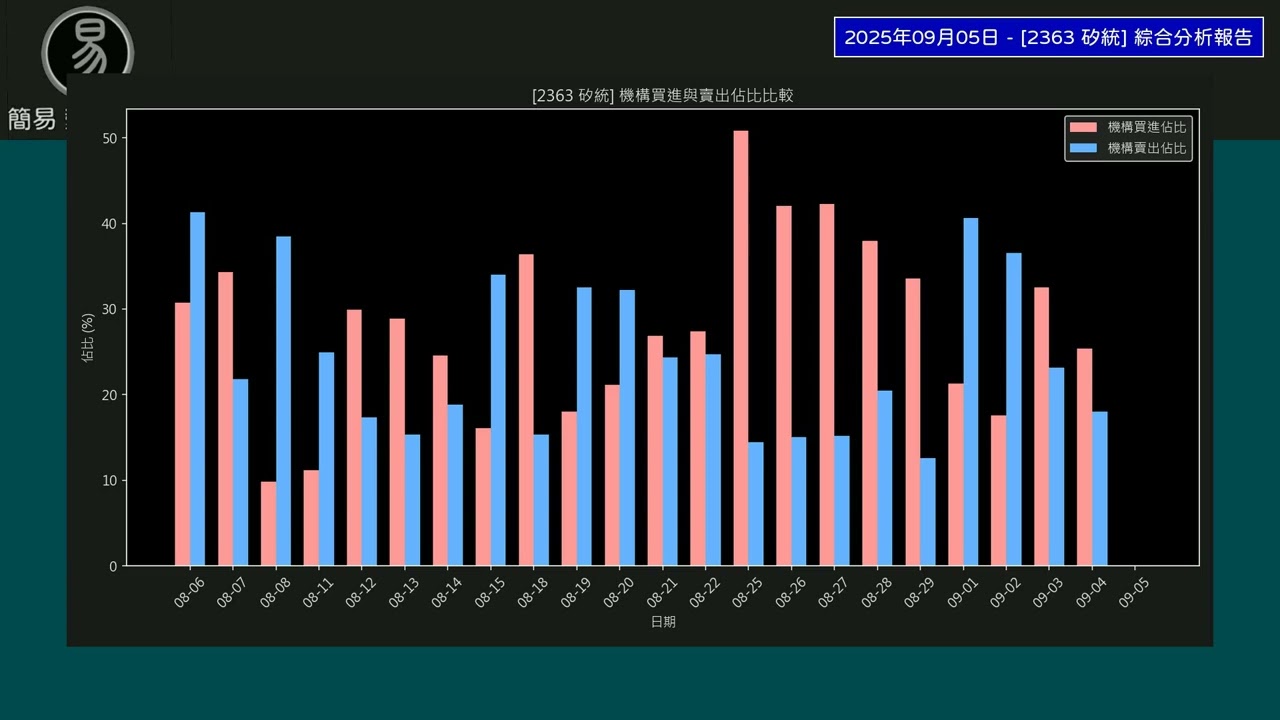Viewport: 1280px width, 720px height.
Task: Click the blue sell bar on 08-08
Action: point(283,401)
